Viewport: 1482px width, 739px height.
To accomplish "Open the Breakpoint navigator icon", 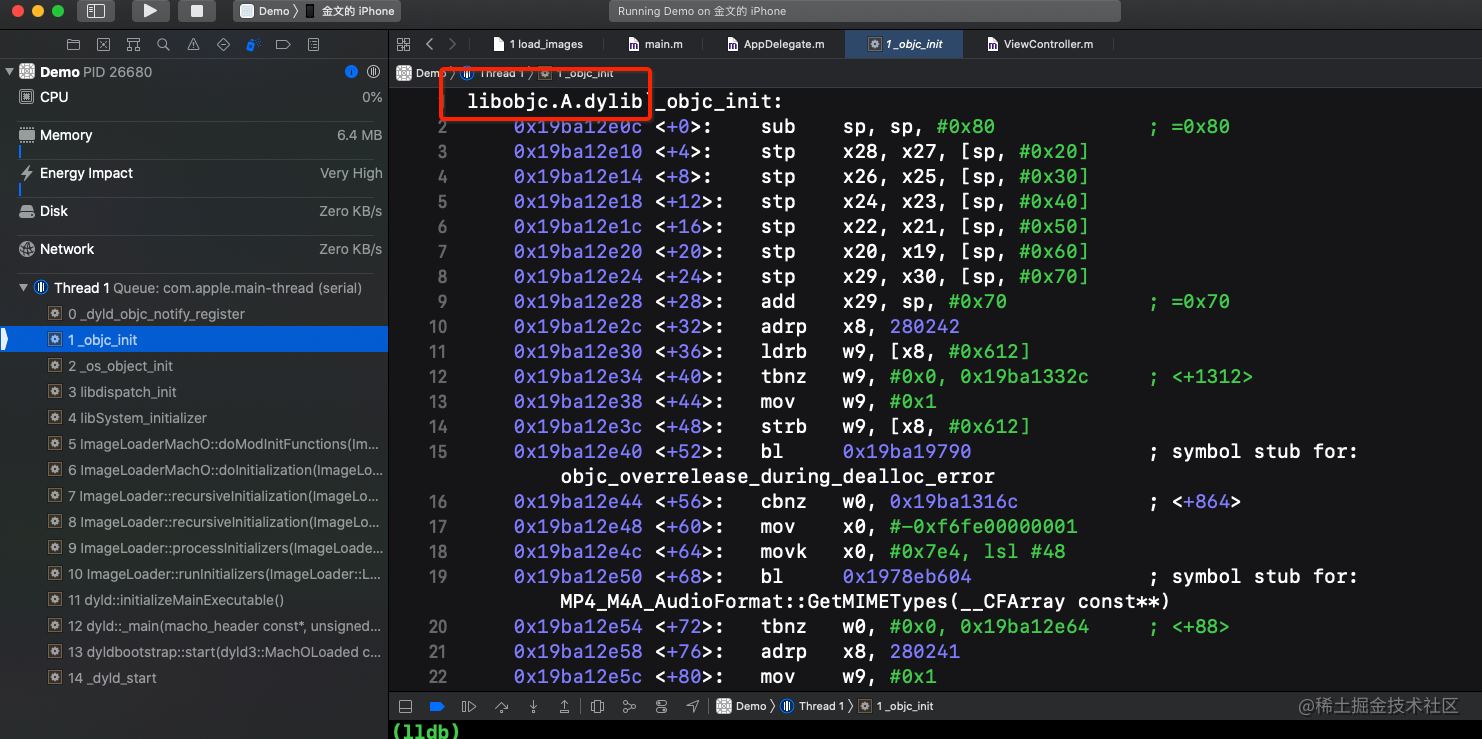I will click(283, 45).
